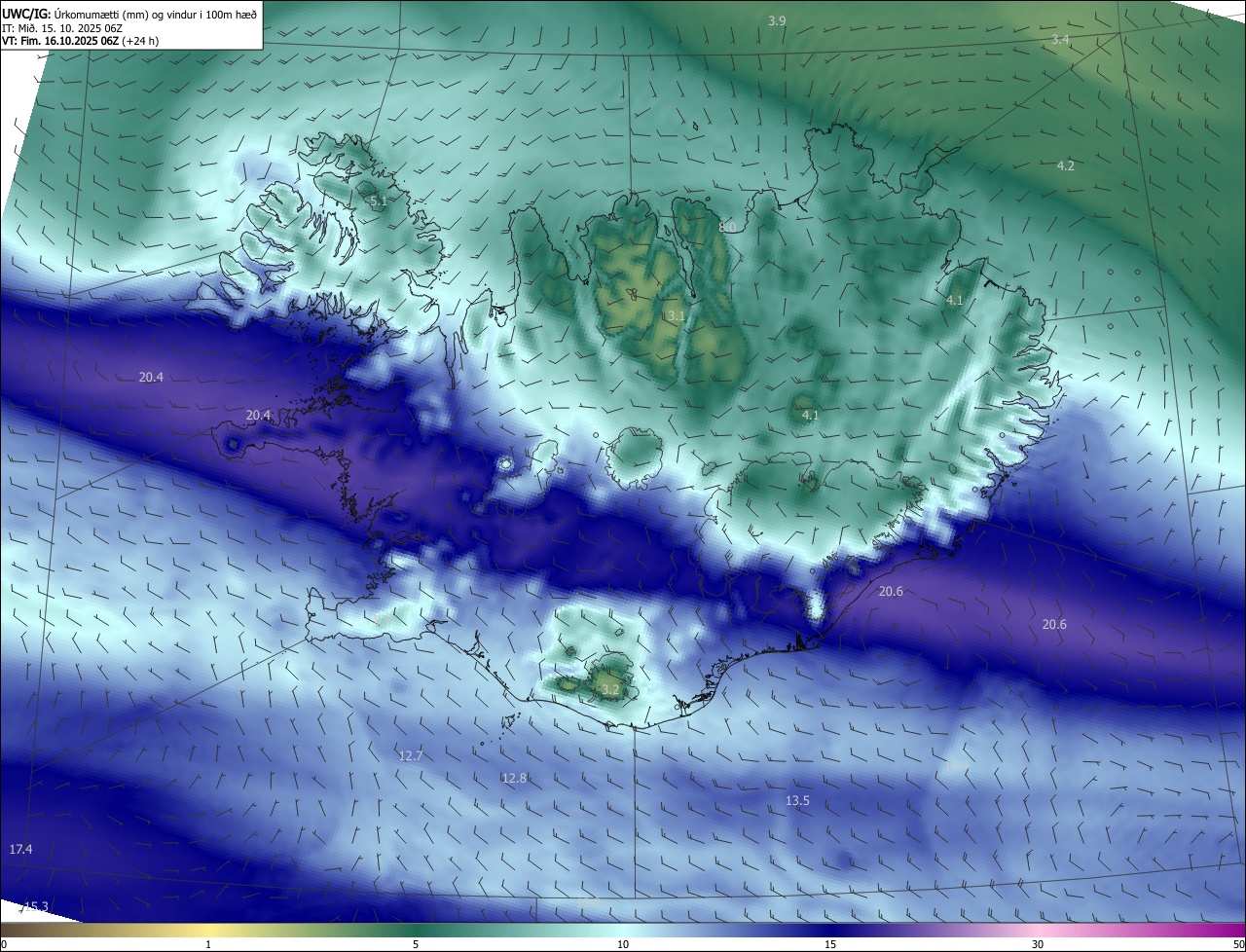Click the 12.8 value label south of Iceland
This screenshot has width=1246, height=952.
pyautogui.click(x=514, y=778)
